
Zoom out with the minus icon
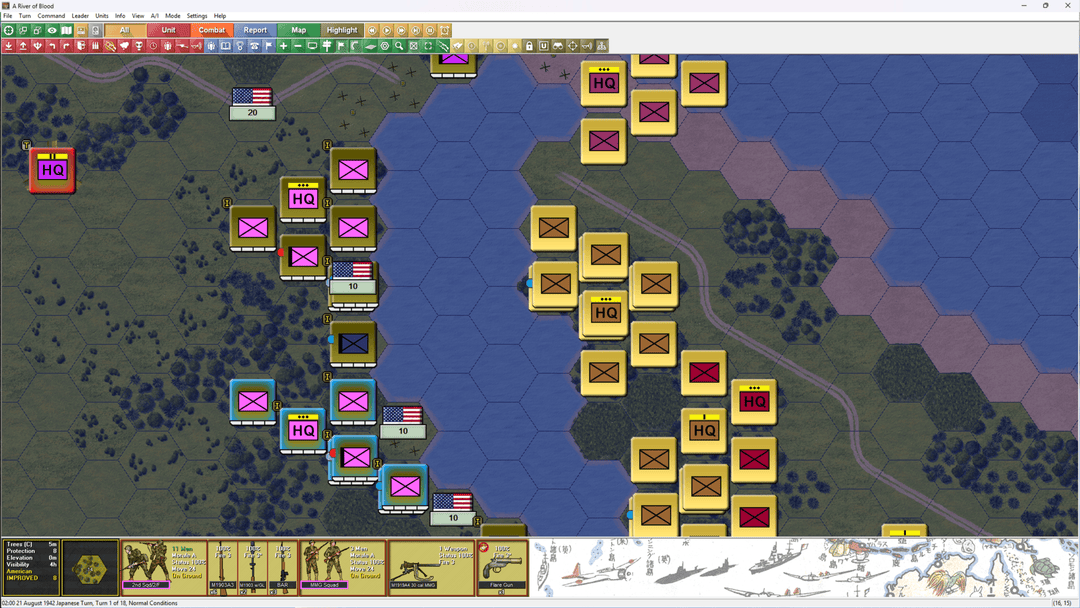(298, 46)
